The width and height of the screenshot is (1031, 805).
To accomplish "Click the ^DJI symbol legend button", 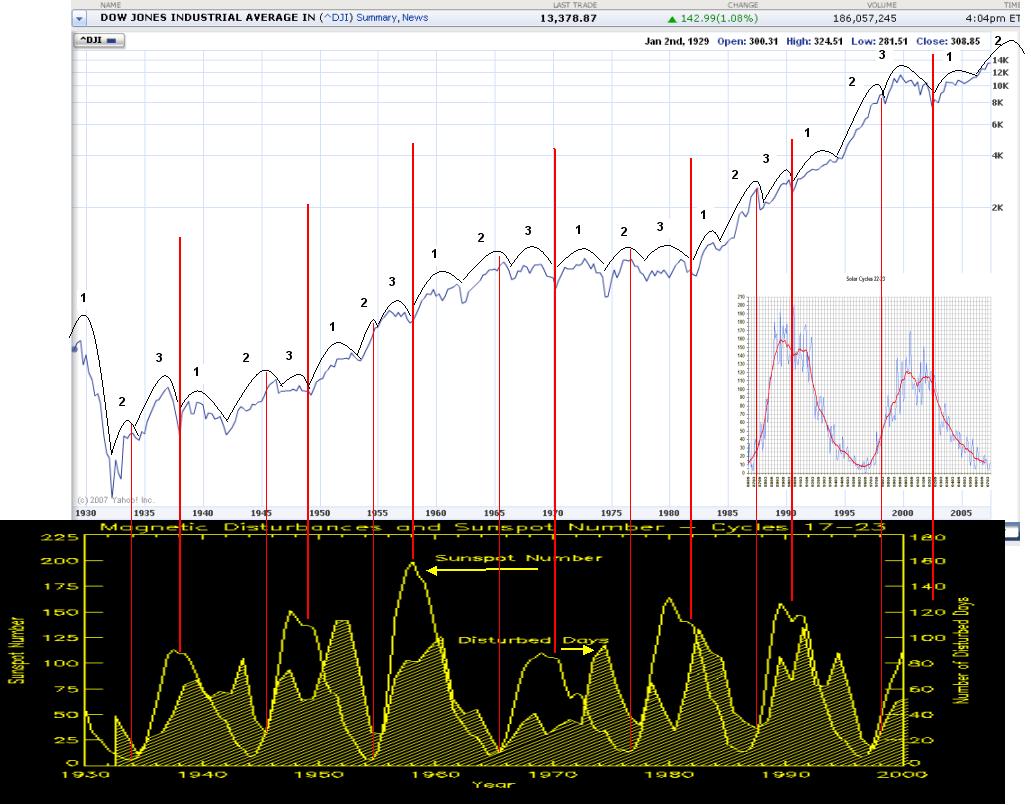I will click(98, 40).
